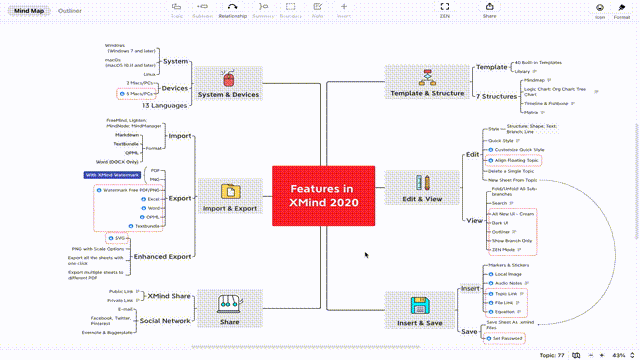Select the New Sheet From Topic item
This screenshot has height=360, width=640.
point(513,180)
